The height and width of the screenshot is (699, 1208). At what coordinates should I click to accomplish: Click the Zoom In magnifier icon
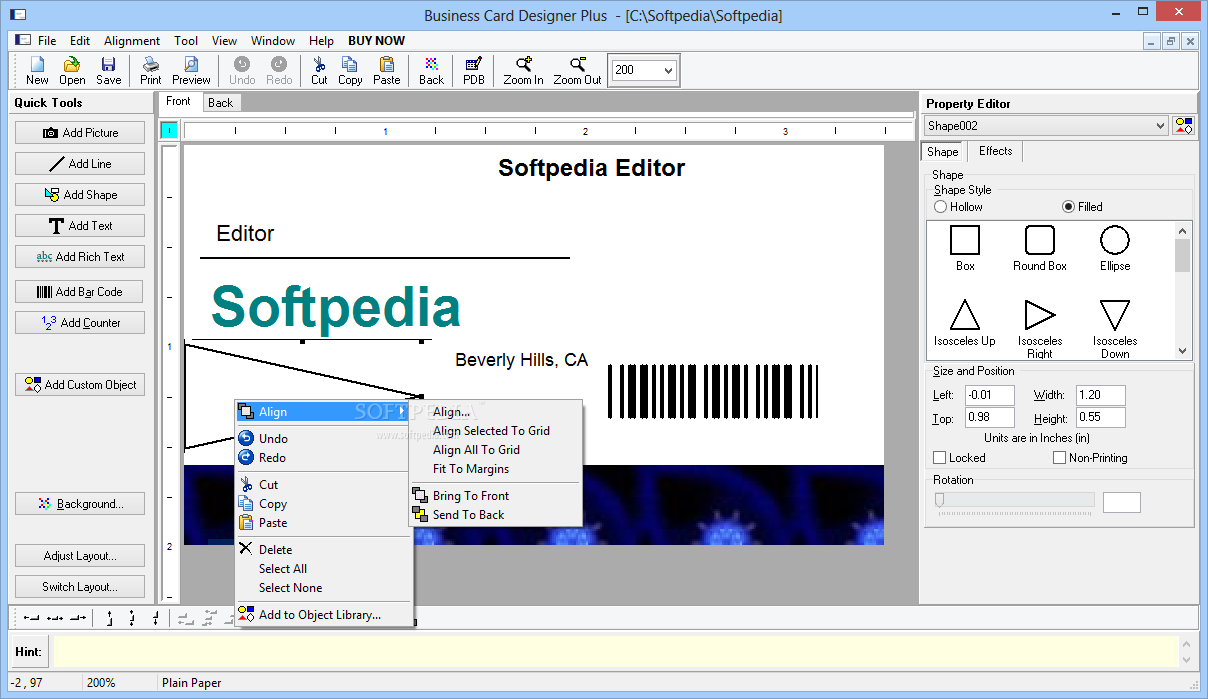[523, 71]
